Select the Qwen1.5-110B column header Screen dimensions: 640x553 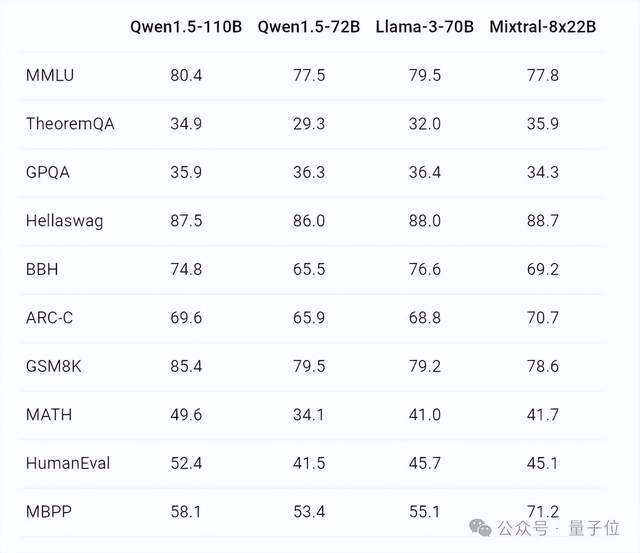(187, 26)
